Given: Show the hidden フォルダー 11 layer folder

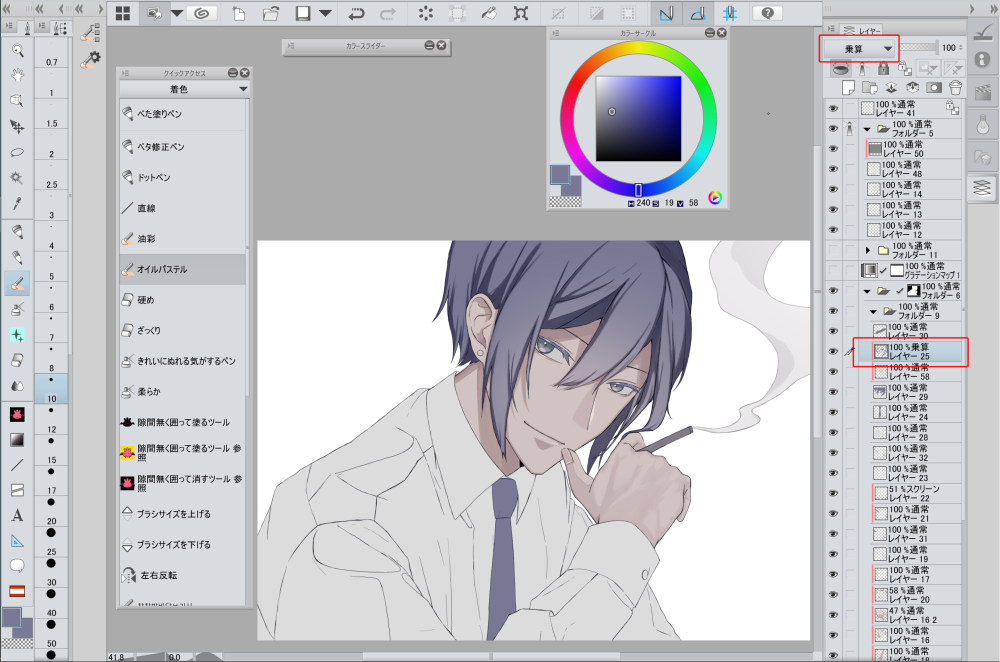Looking at the screenshot, I should click(833, 249).
